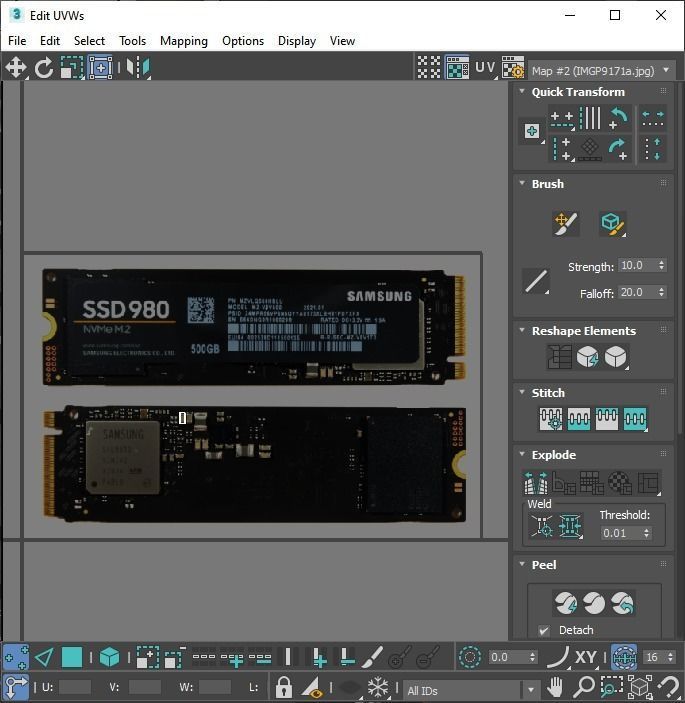Screen dimensions: 685x703
Task: Click the Zoom Region icon
Action: 611,686
